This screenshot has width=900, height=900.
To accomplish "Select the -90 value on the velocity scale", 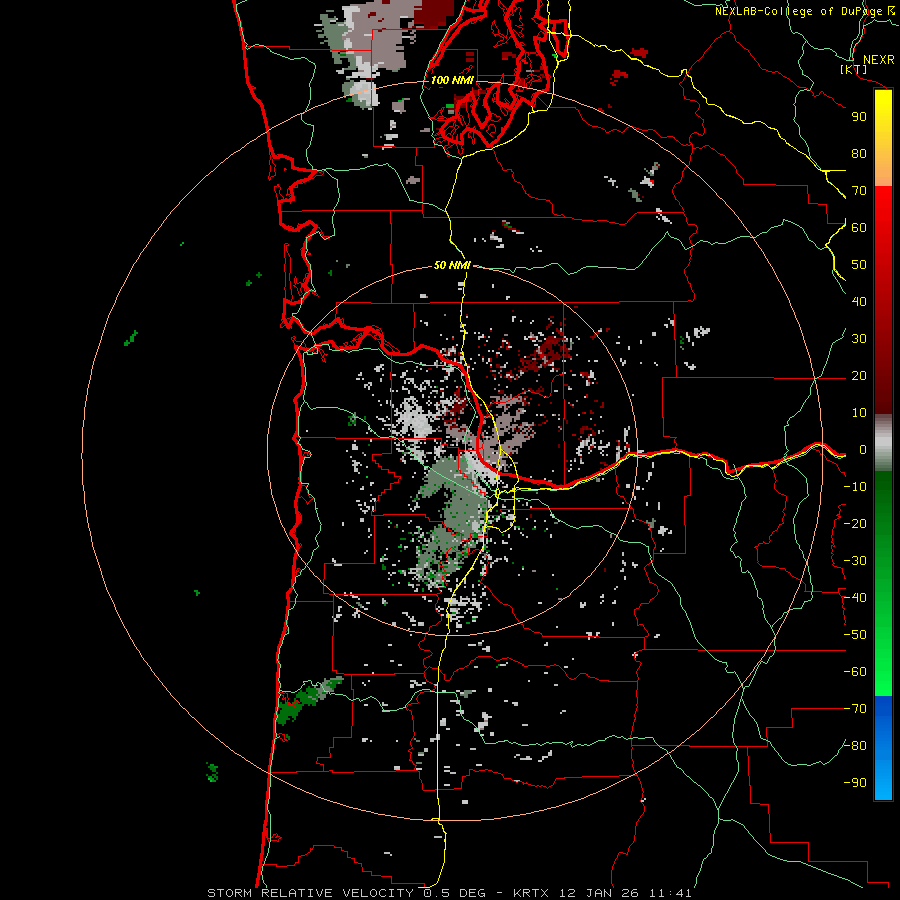I will coord(855,783).
